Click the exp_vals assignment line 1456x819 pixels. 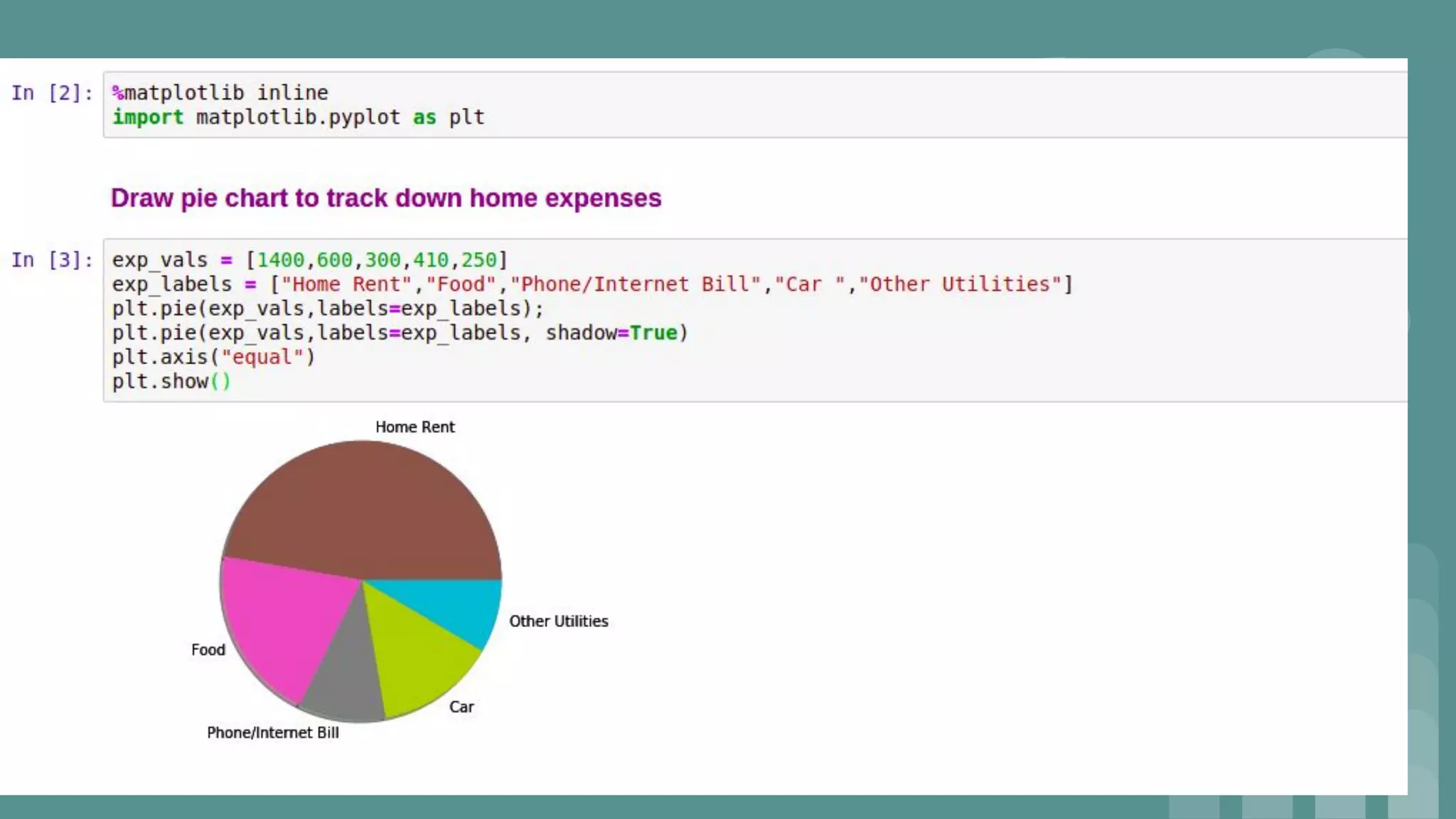click(x=309, y=260)
